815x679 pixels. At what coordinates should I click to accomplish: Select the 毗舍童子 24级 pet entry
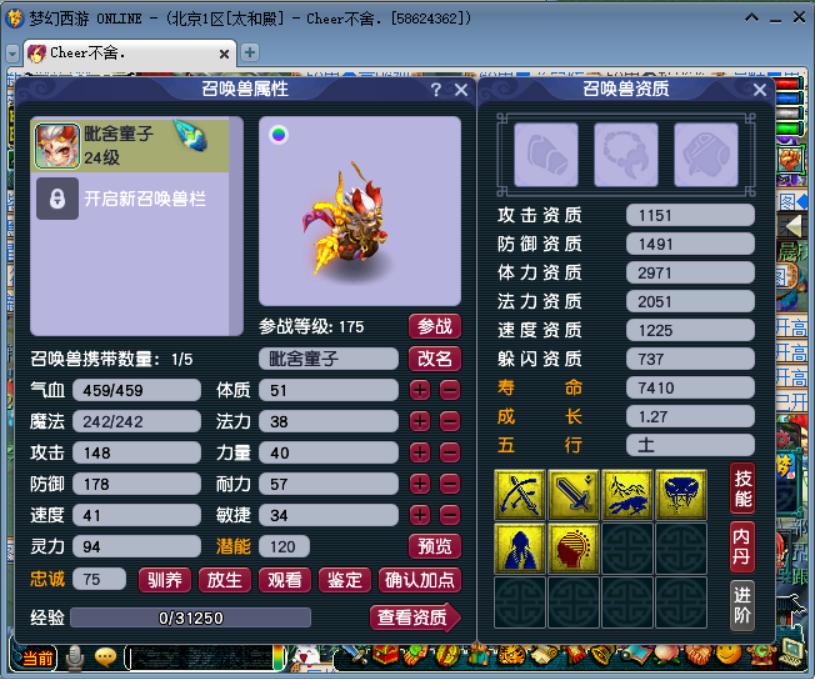pos(130,146)
